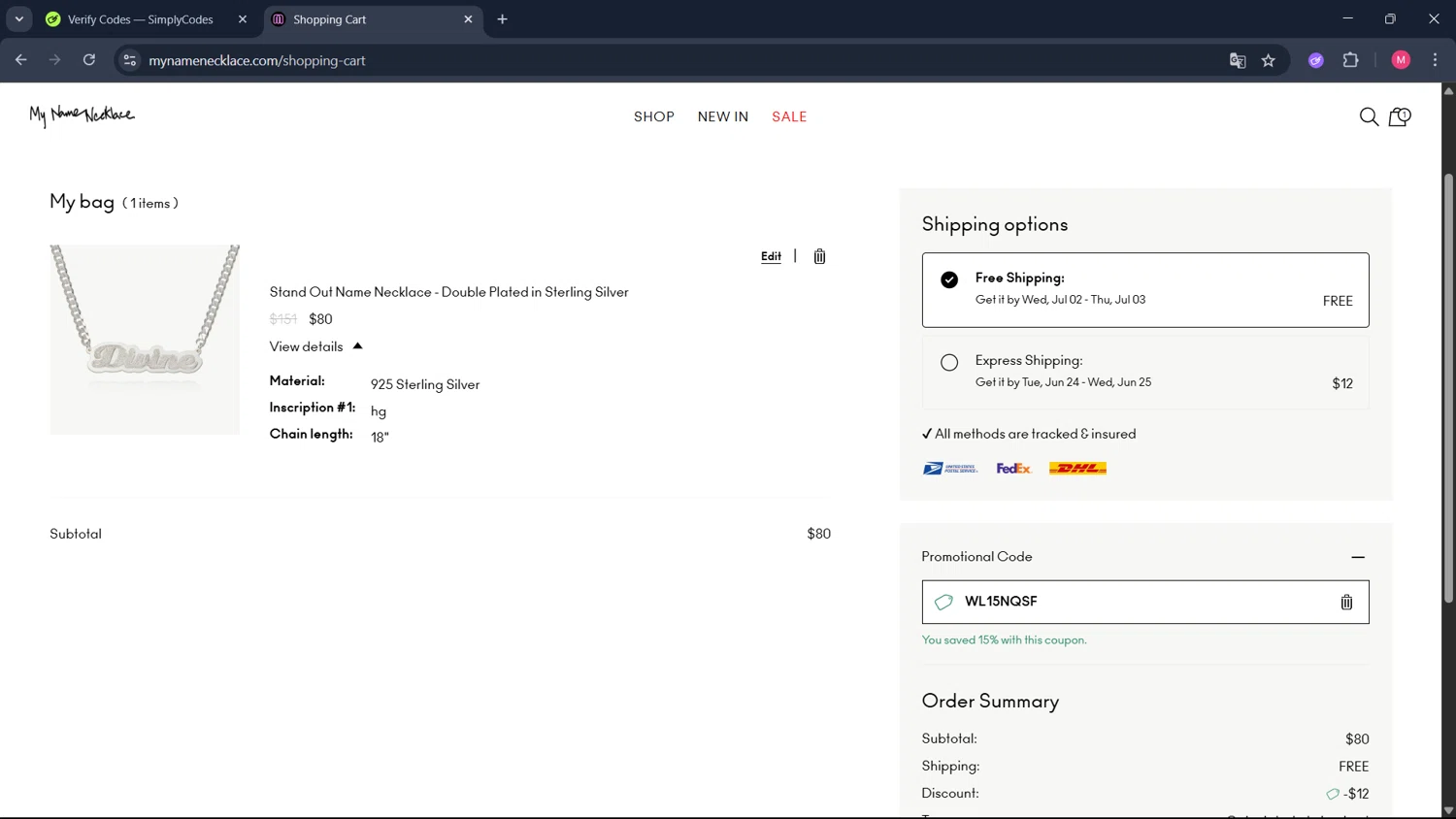This screenshot has width=1456, height=819.
Task: Click the Discount -$12 amount
Action: [x=1356, y=794]
